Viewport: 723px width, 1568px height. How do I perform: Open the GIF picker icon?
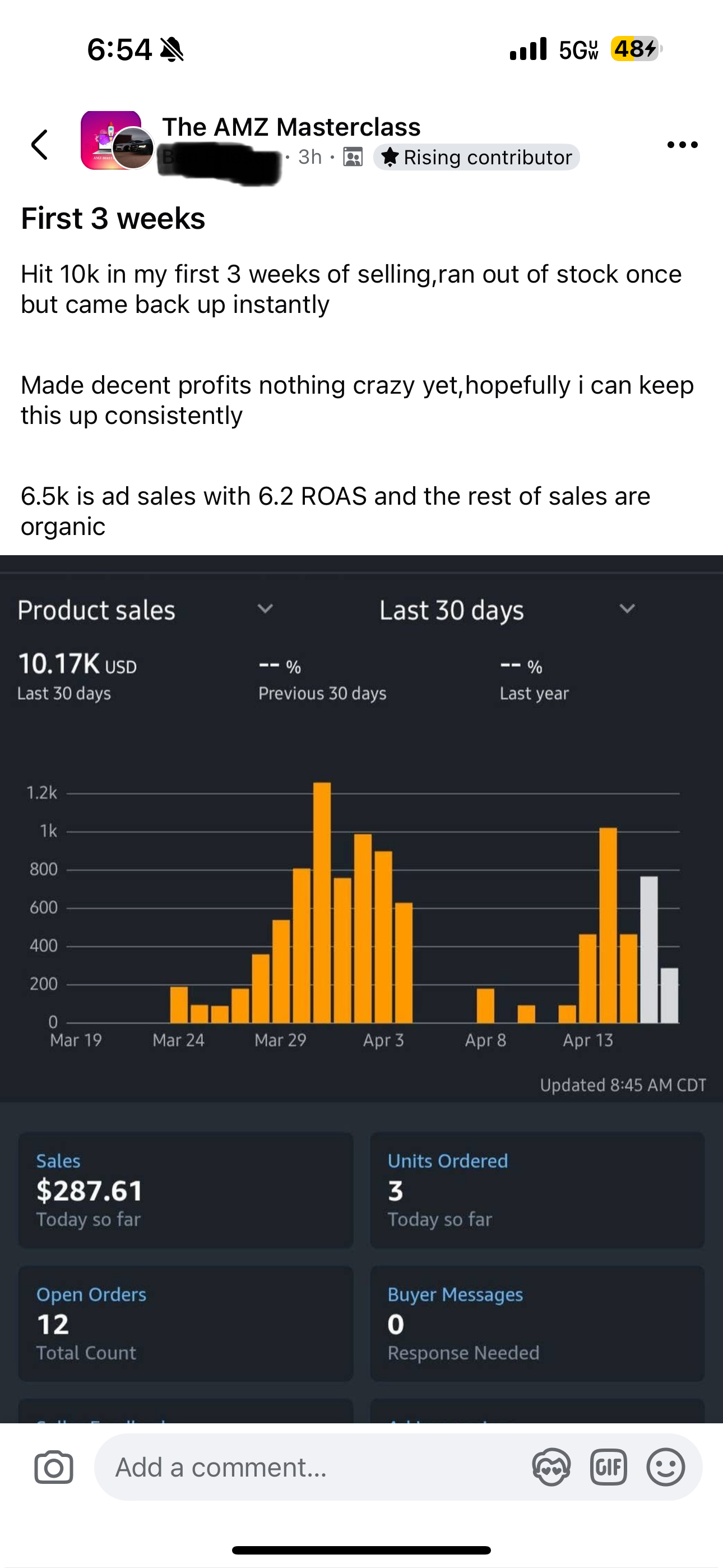tap(609, 1467)
